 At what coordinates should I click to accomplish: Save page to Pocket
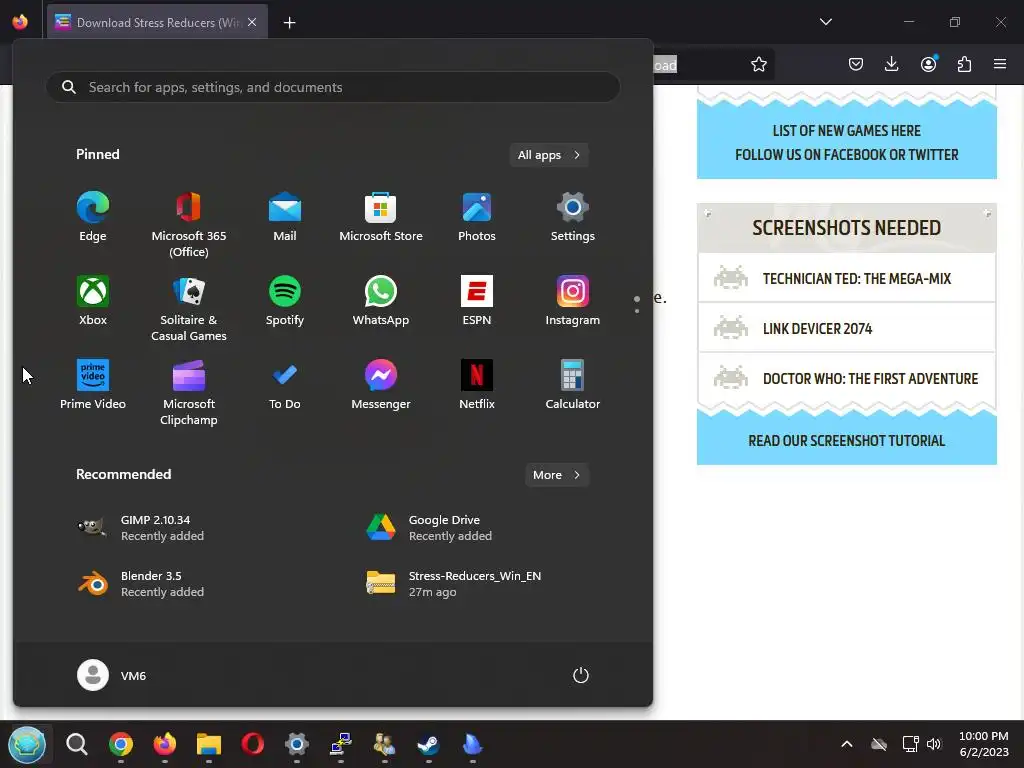click(856, 64)
